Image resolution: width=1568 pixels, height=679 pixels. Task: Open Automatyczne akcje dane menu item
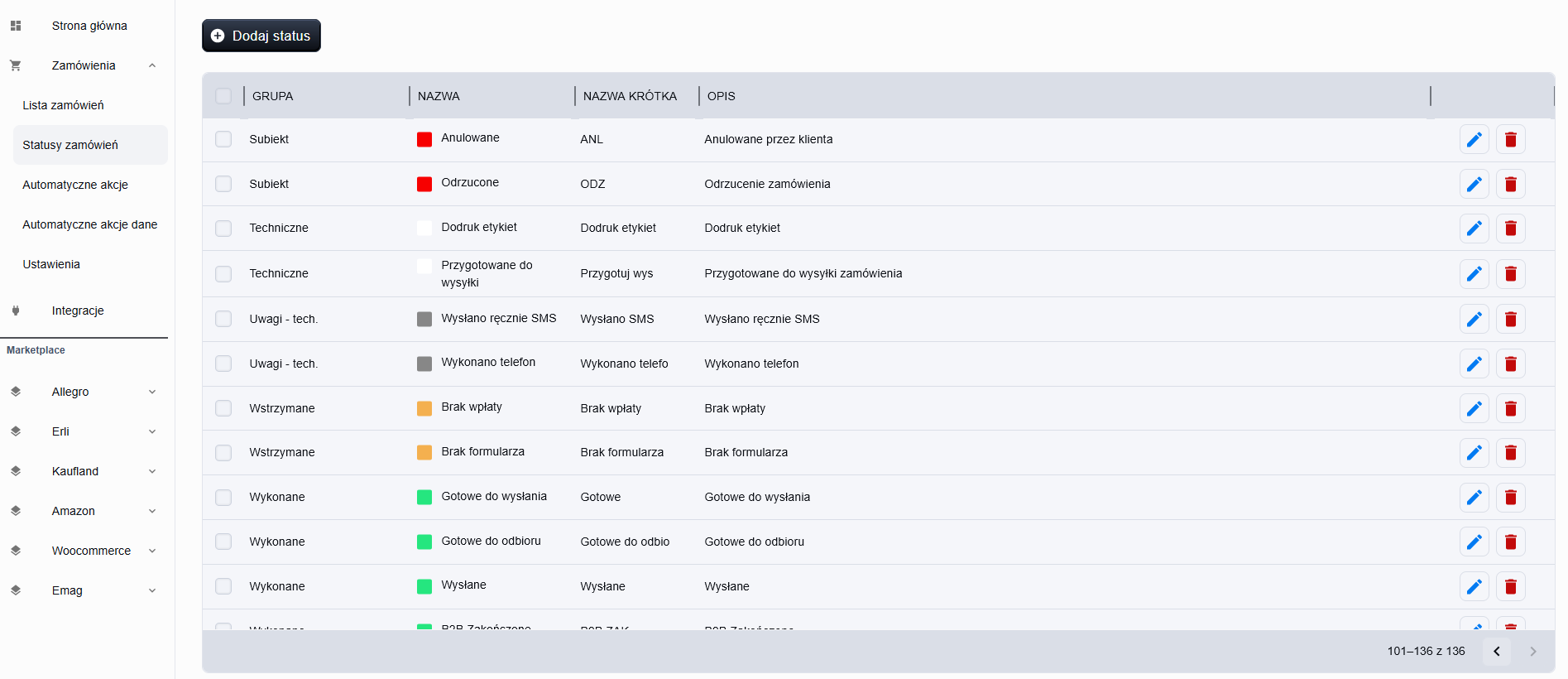90,224
